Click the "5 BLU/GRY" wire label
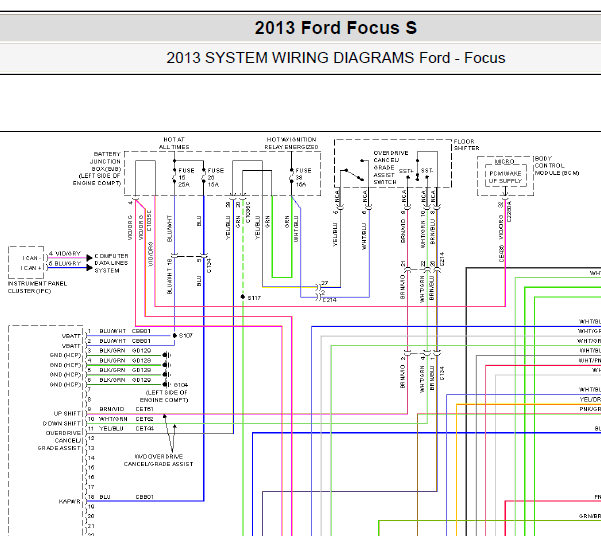 (x=65, y=263)
